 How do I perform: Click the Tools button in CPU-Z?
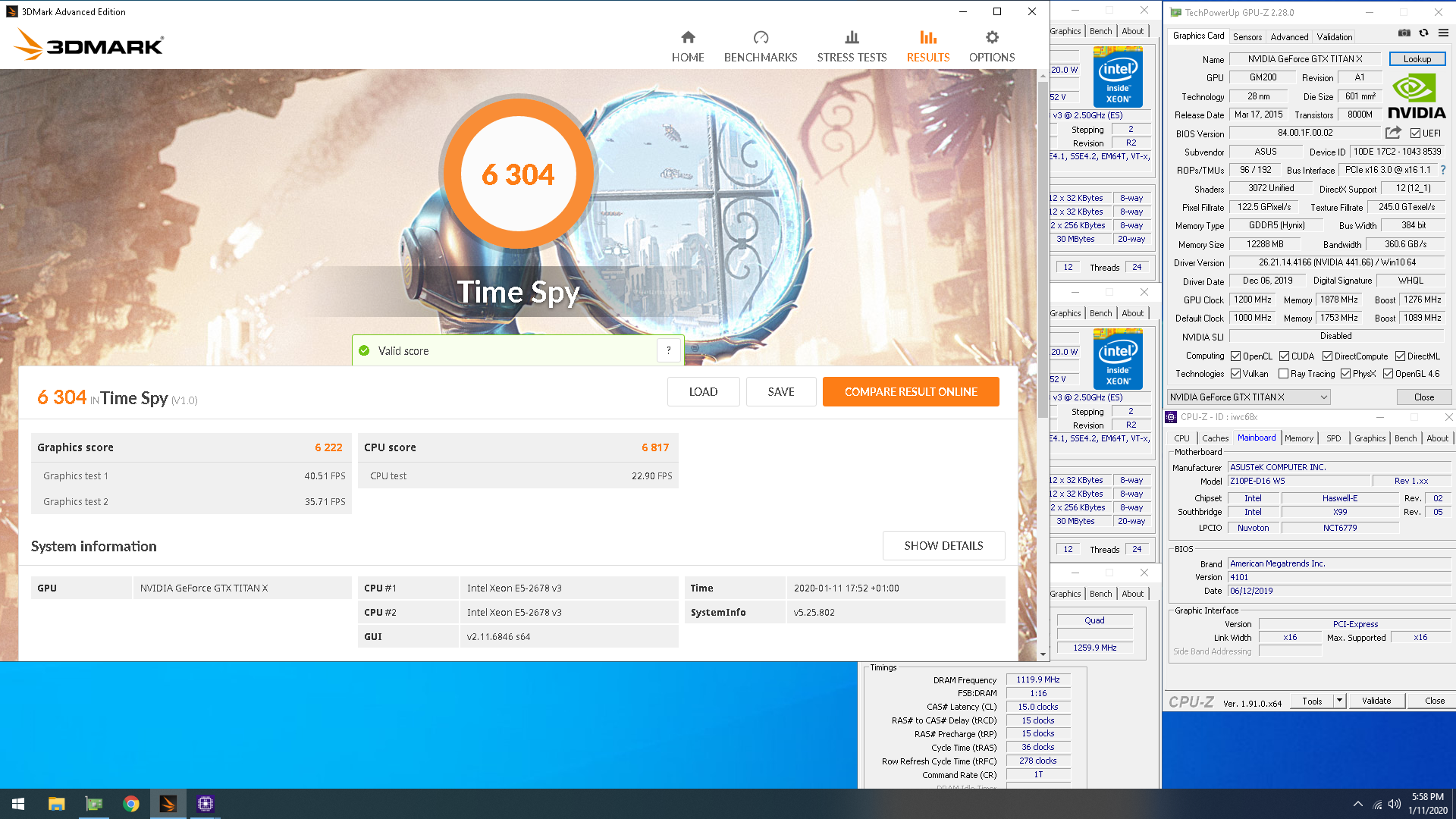pos(1312,701)
